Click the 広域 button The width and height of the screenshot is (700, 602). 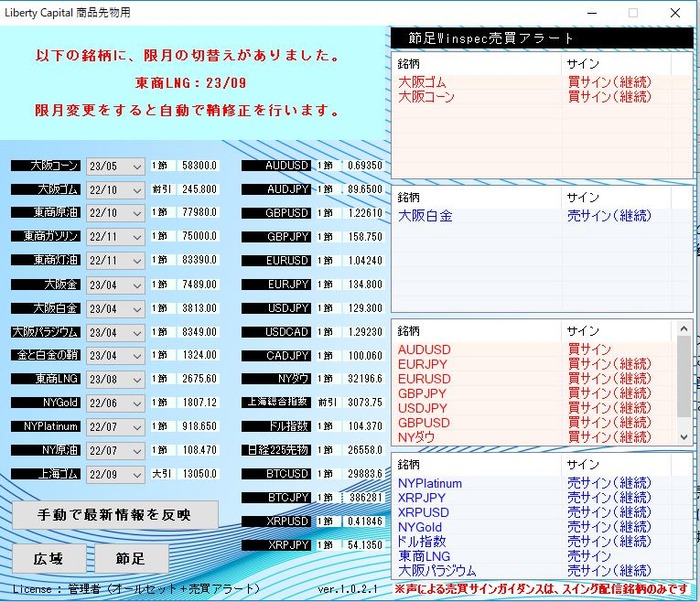[x=49, y=558]
